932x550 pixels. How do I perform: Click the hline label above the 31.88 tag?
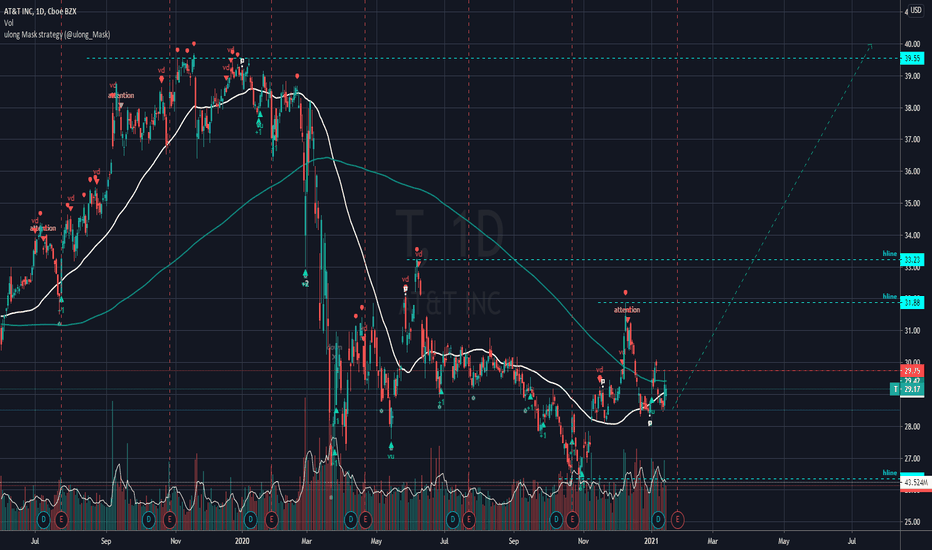[890, 297]
